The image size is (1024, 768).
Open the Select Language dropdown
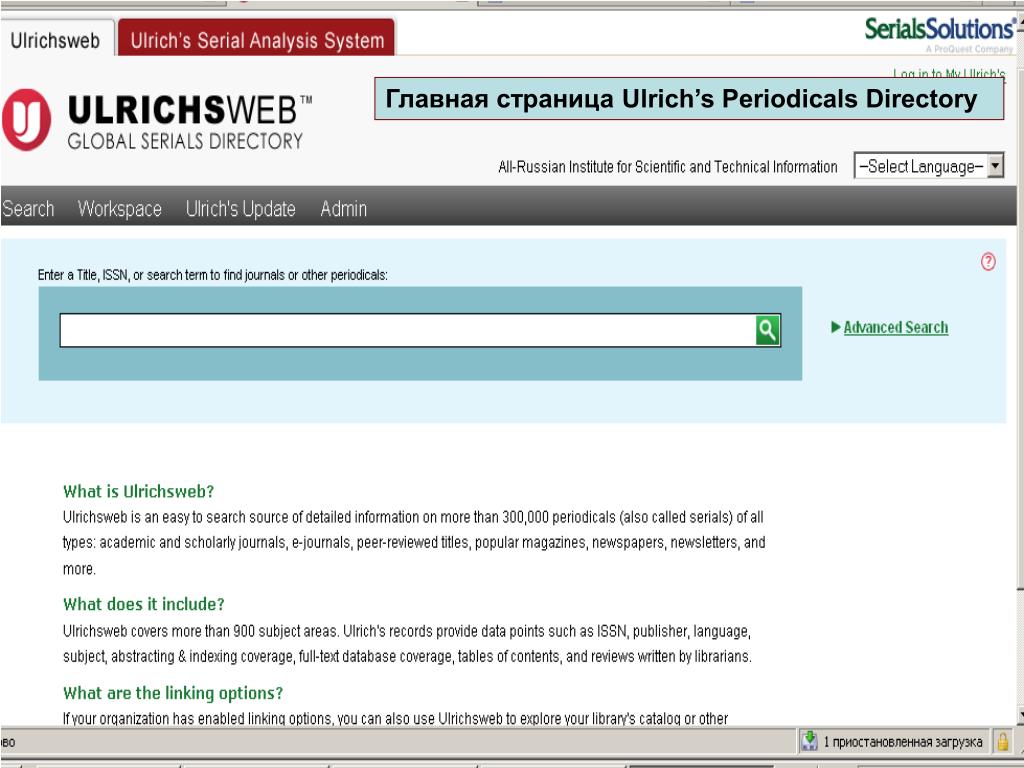[x=928, y=166]
